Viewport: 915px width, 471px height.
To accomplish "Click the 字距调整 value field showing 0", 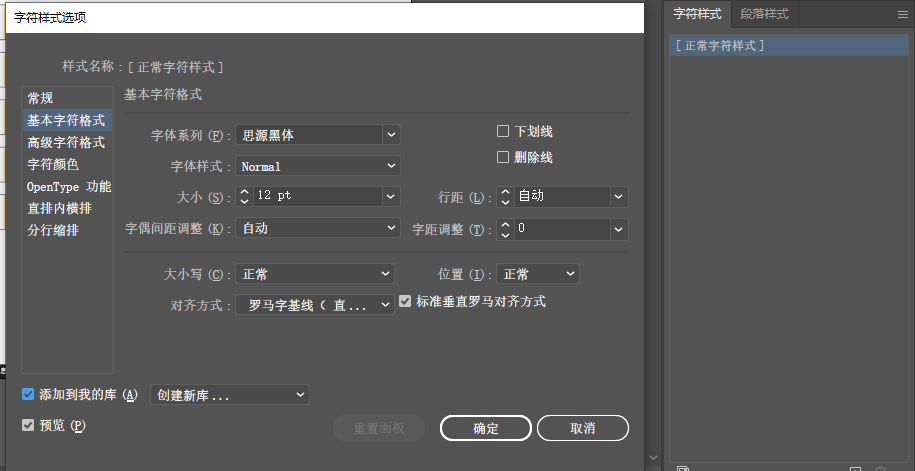I will [563, 229].
